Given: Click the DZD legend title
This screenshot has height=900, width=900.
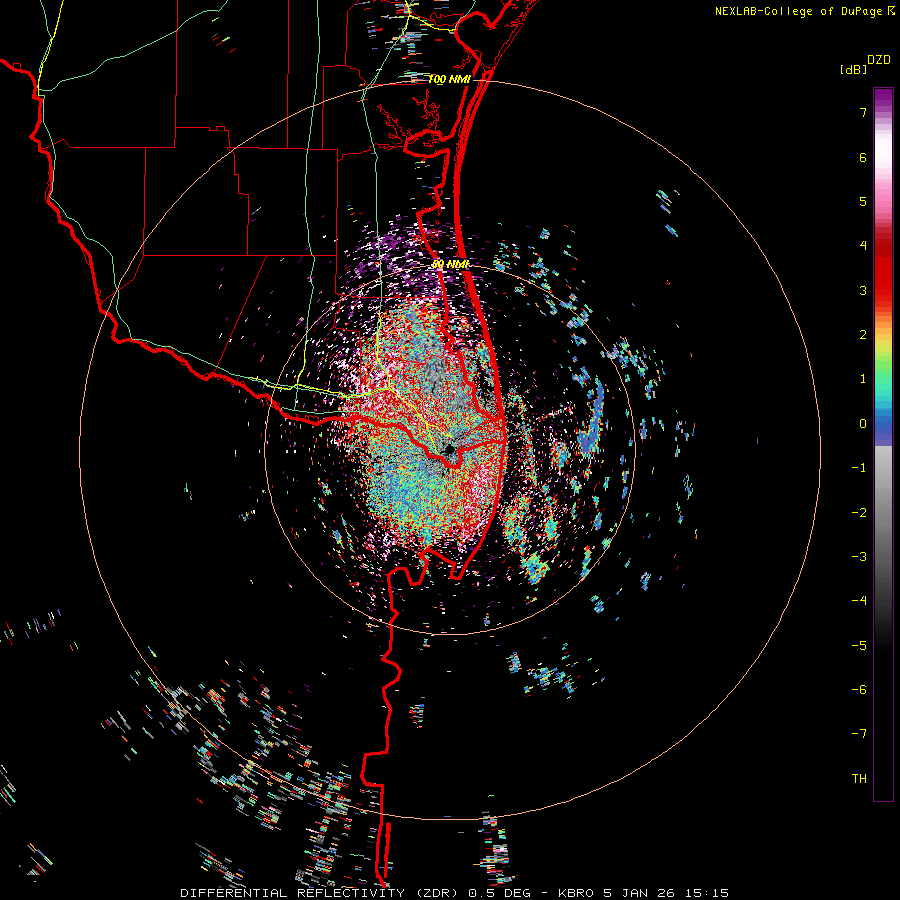Looking at the screenshot, I should click(879, 60).
